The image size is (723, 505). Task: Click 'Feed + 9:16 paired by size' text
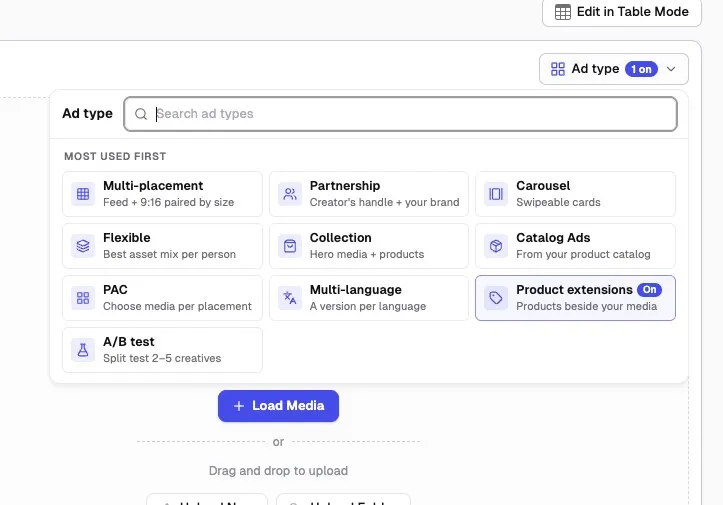(168, 202)
